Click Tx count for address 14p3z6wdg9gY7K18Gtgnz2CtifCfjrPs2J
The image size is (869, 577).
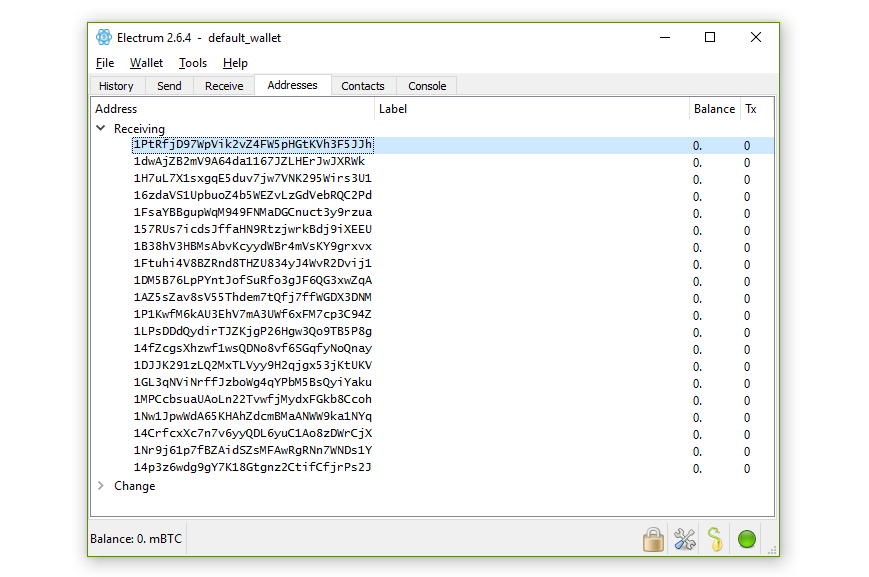[747, 469]
